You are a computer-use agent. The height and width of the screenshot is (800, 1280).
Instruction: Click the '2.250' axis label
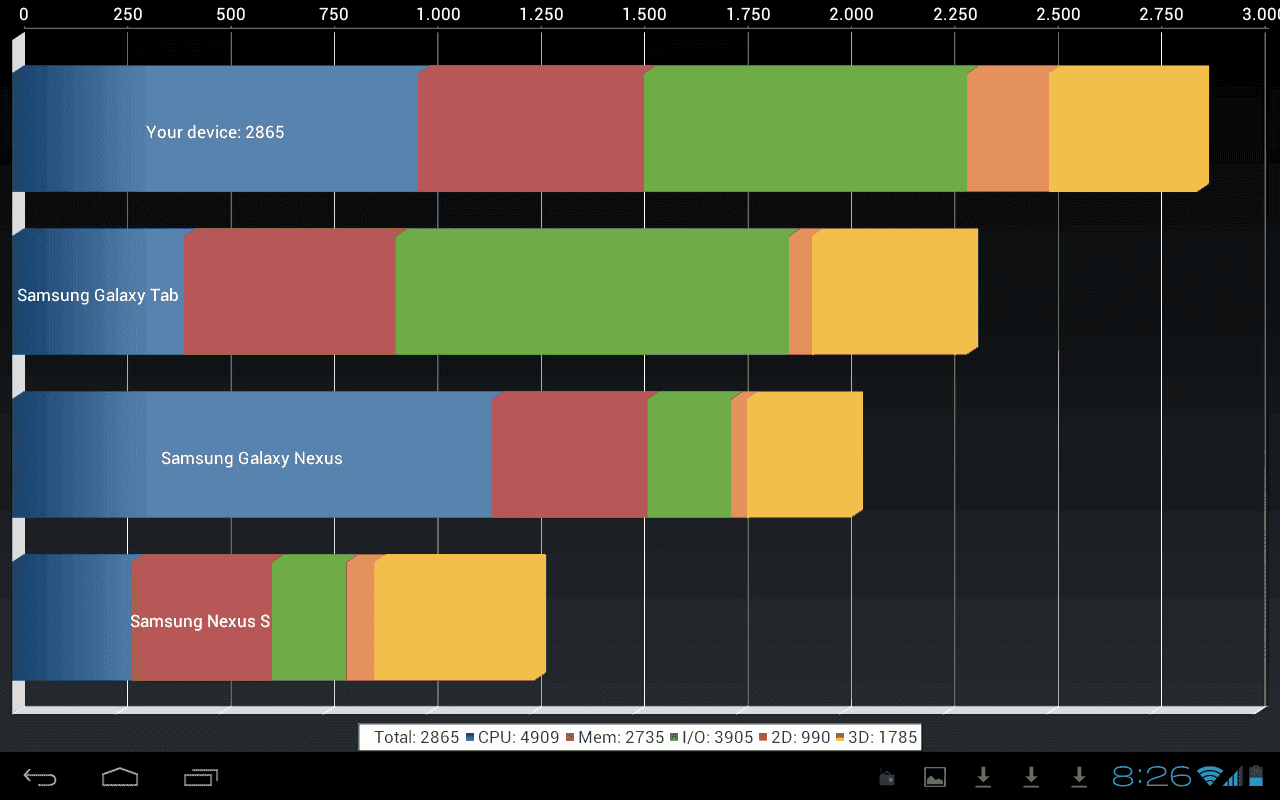coord(956,14)
